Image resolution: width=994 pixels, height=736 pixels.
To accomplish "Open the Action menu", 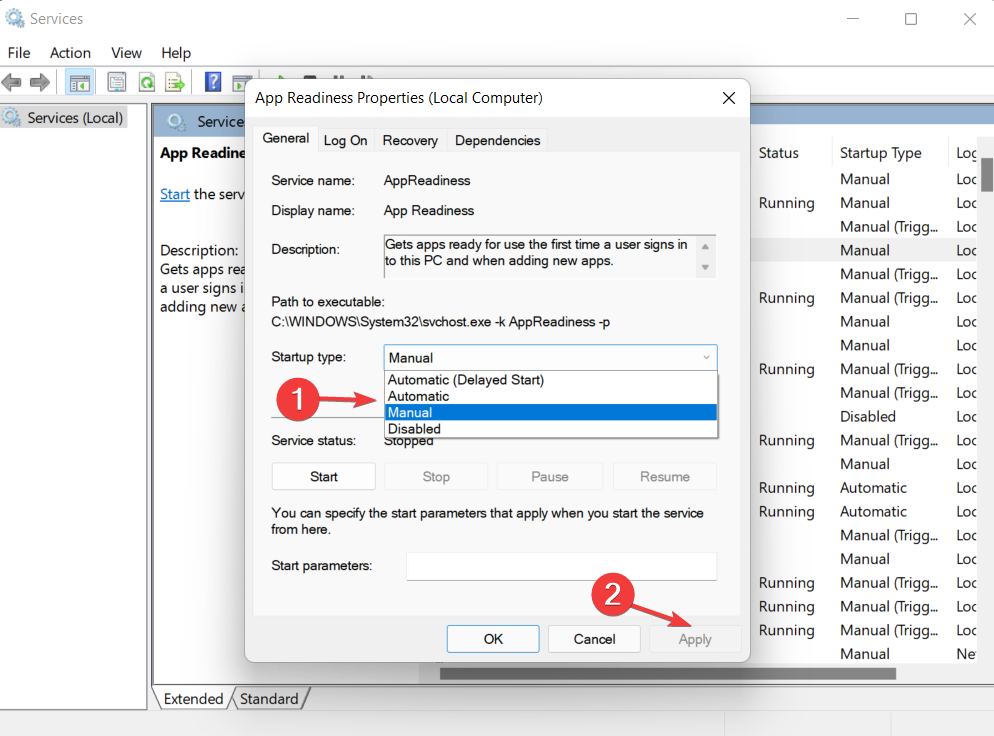I will coord(70,53).
